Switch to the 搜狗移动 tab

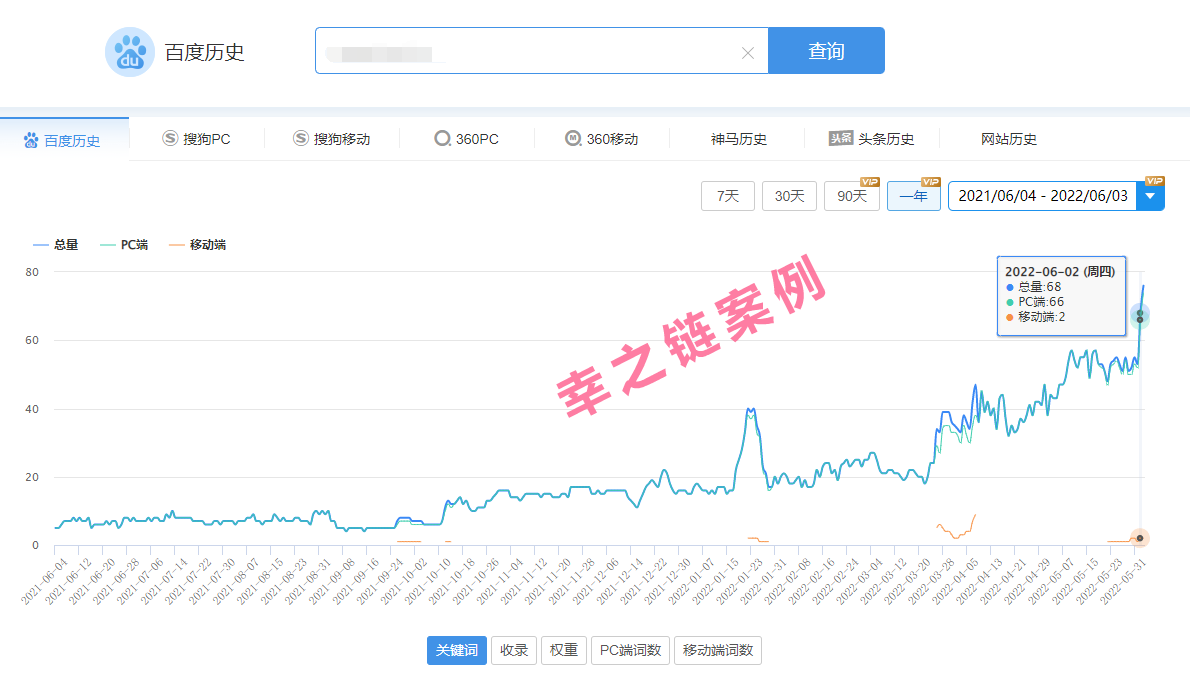[332, 139]
